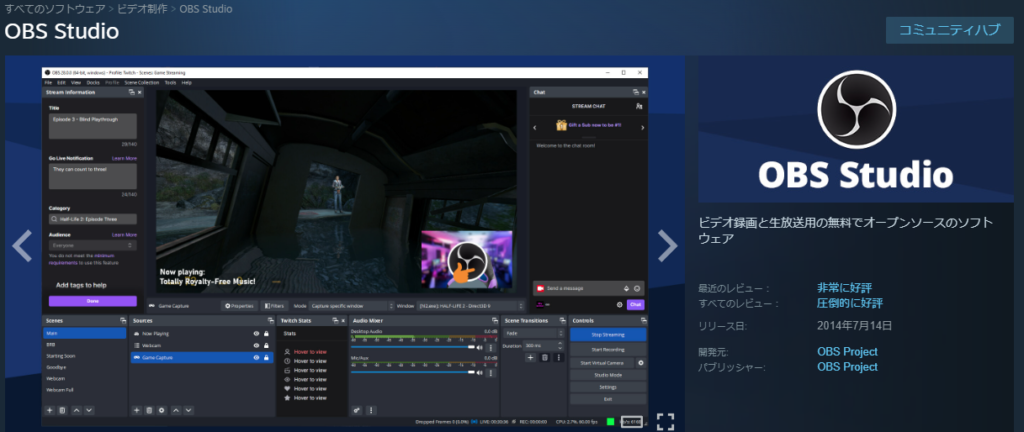1024x432 pixels.
Task: Go to the previous screenshot with left arrow
Action: [22, 244]
